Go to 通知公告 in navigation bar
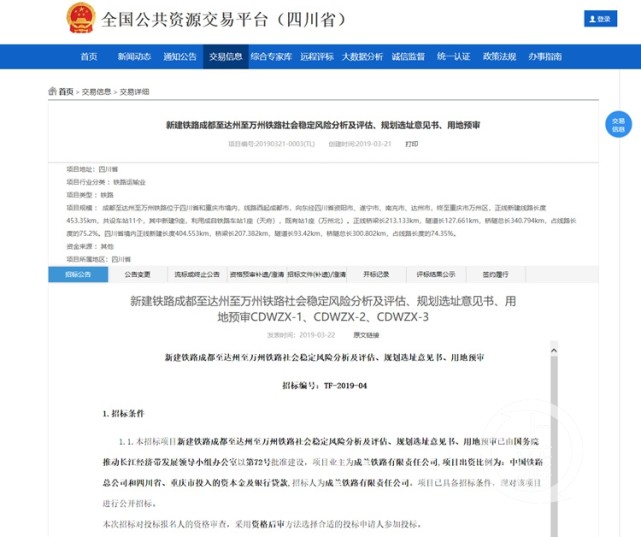 [180, 56]
